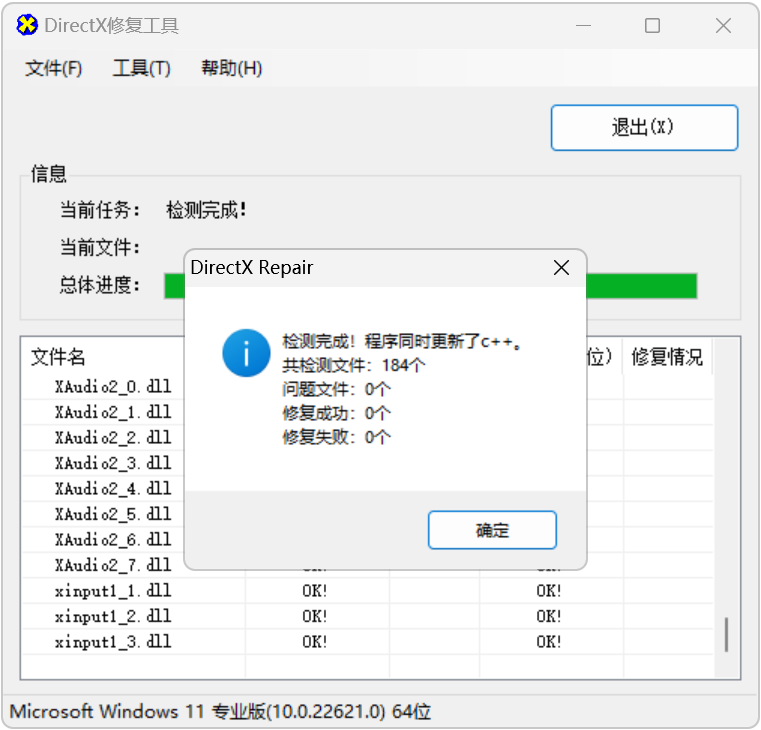Close the DirectX Repair dialog with X
This screenshot has width=761, height=730.
562,267
